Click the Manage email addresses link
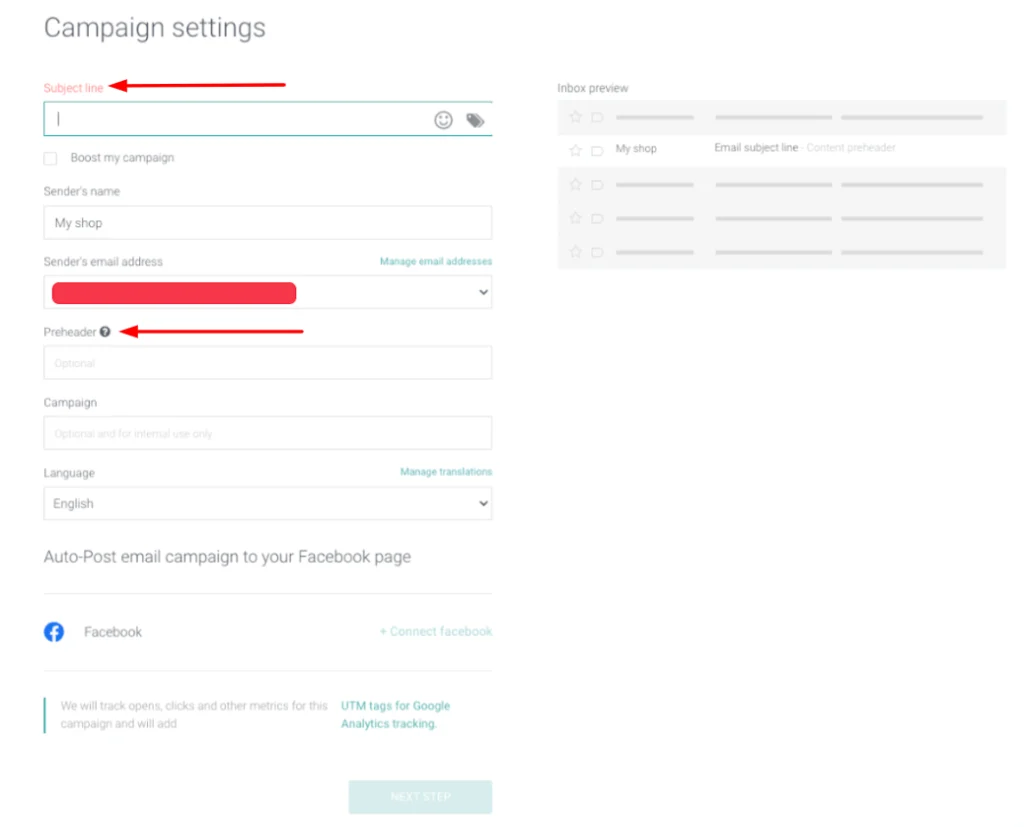Image resolution: width=1024 pixels, height=827 pixels. click(x=435, y=262)
